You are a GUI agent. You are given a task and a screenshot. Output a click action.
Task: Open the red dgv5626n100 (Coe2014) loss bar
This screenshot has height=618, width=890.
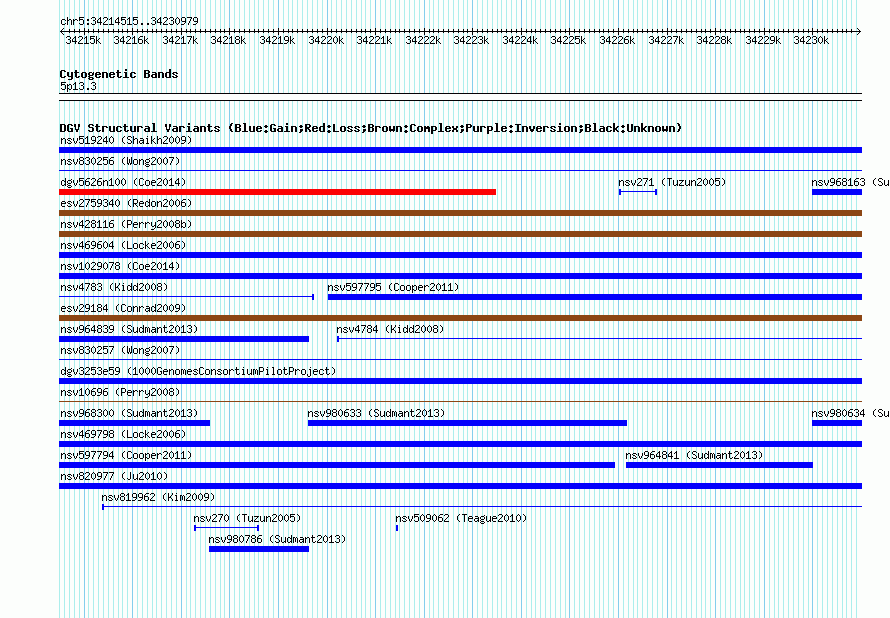[x=278, y=192]
